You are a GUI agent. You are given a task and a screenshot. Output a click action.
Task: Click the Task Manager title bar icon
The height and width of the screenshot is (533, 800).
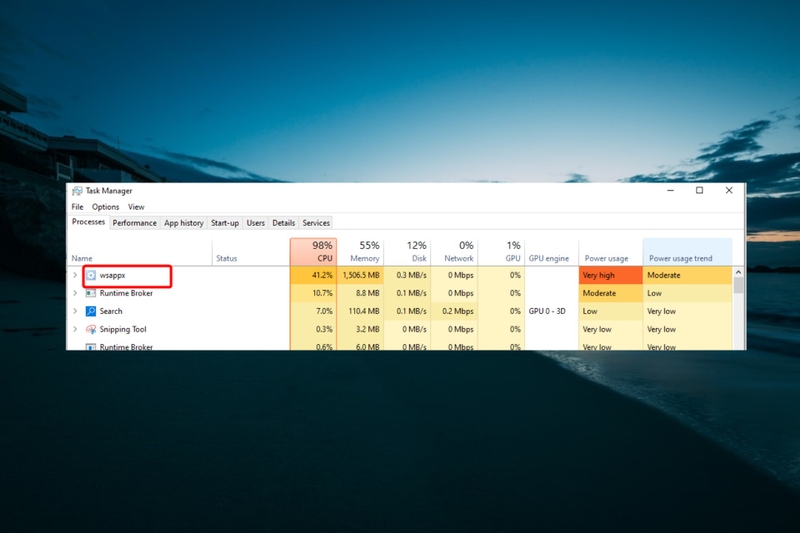click(x=77, y=191)
